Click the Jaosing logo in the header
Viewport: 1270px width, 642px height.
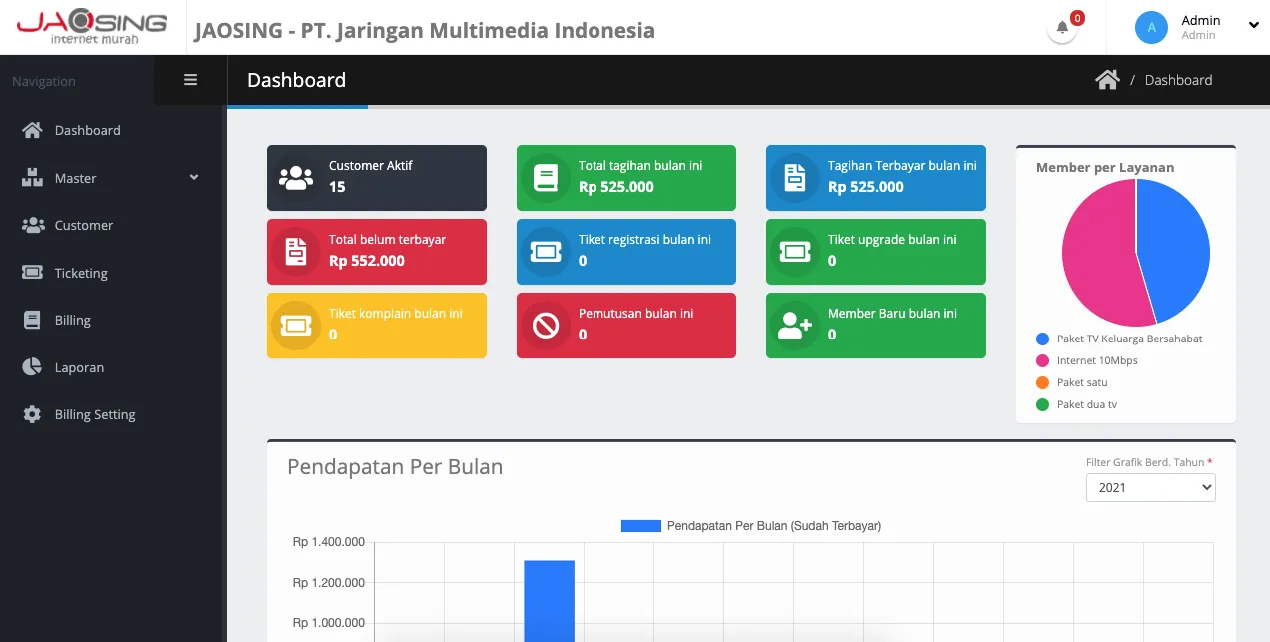pos(92,27)
